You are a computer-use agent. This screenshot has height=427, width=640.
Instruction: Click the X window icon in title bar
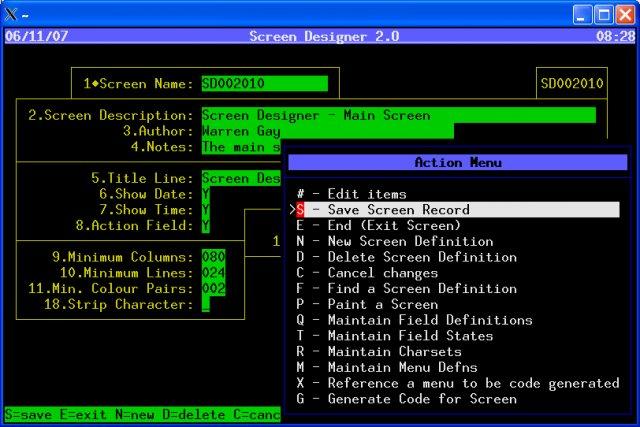pyautogui.click(x=11, y=14)
